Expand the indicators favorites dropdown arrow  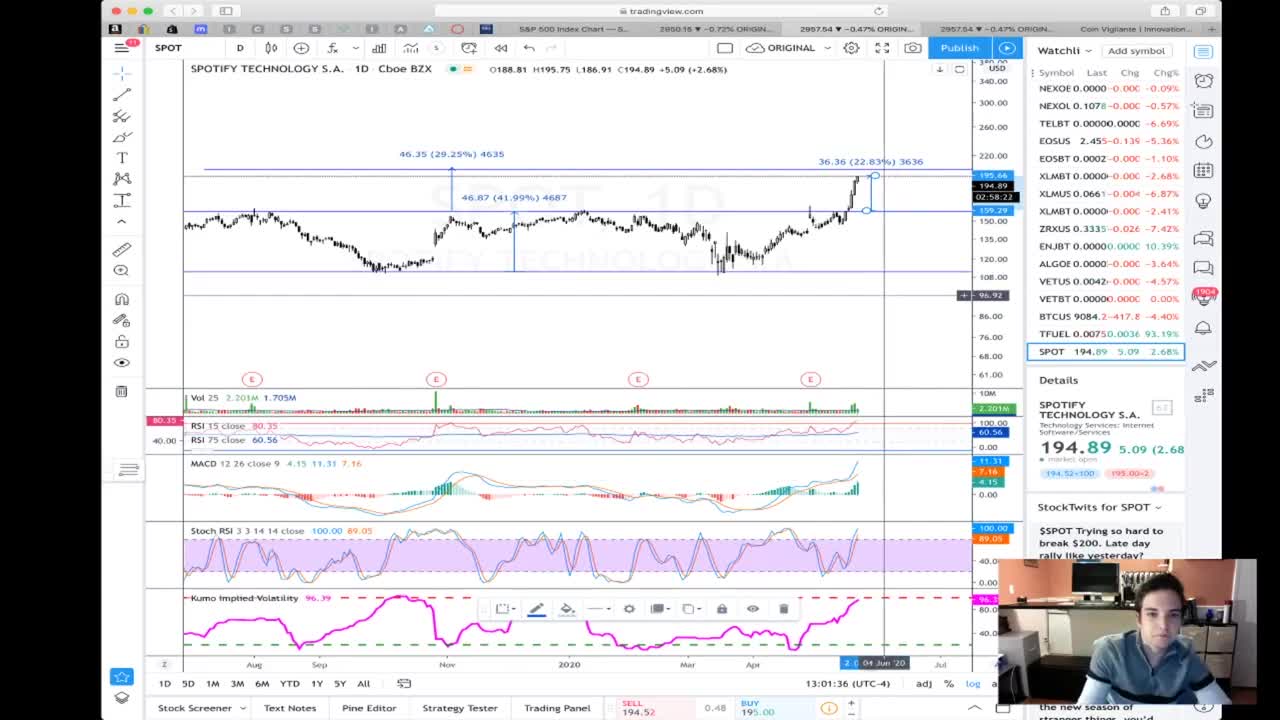tap(355, 48)
